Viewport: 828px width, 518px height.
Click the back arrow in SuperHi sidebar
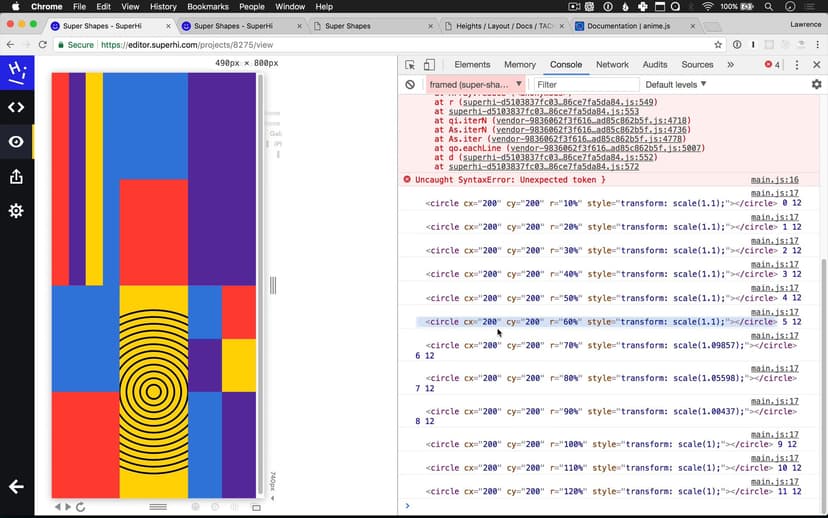16,487
